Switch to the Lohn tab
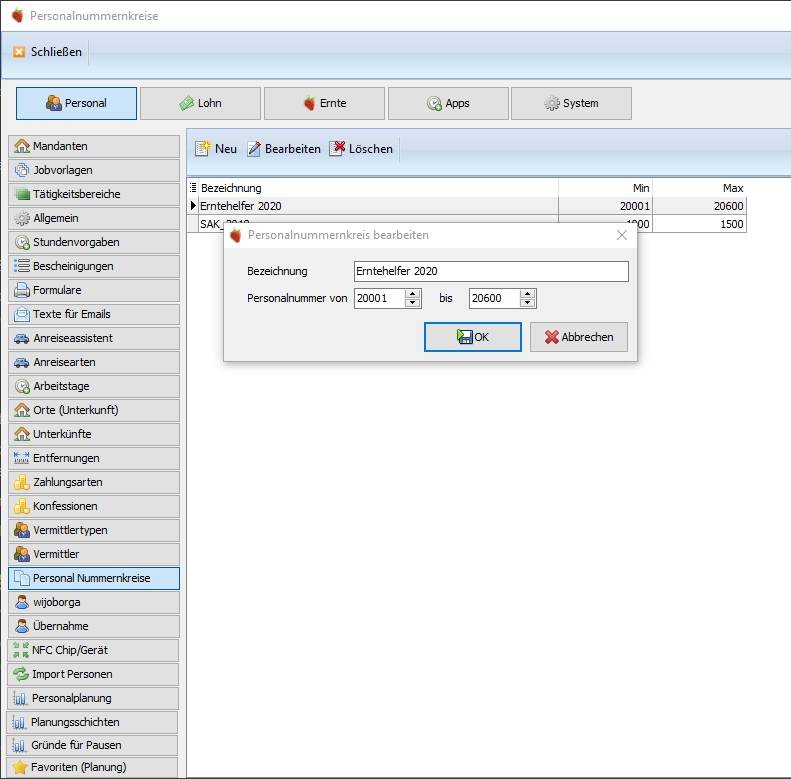791x779 pixels. (200, 103)
